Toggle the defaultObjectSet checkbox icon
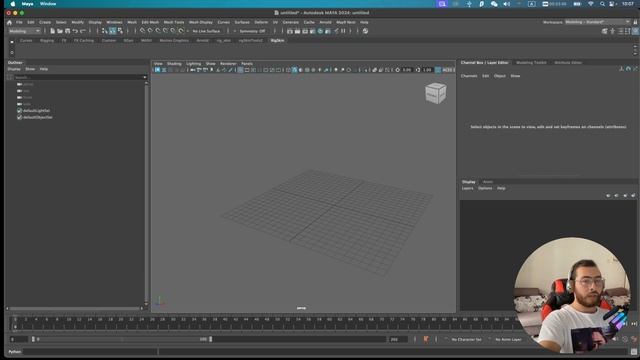The height and width of the screenshot is (360, 640). click(x=19, y=117)
